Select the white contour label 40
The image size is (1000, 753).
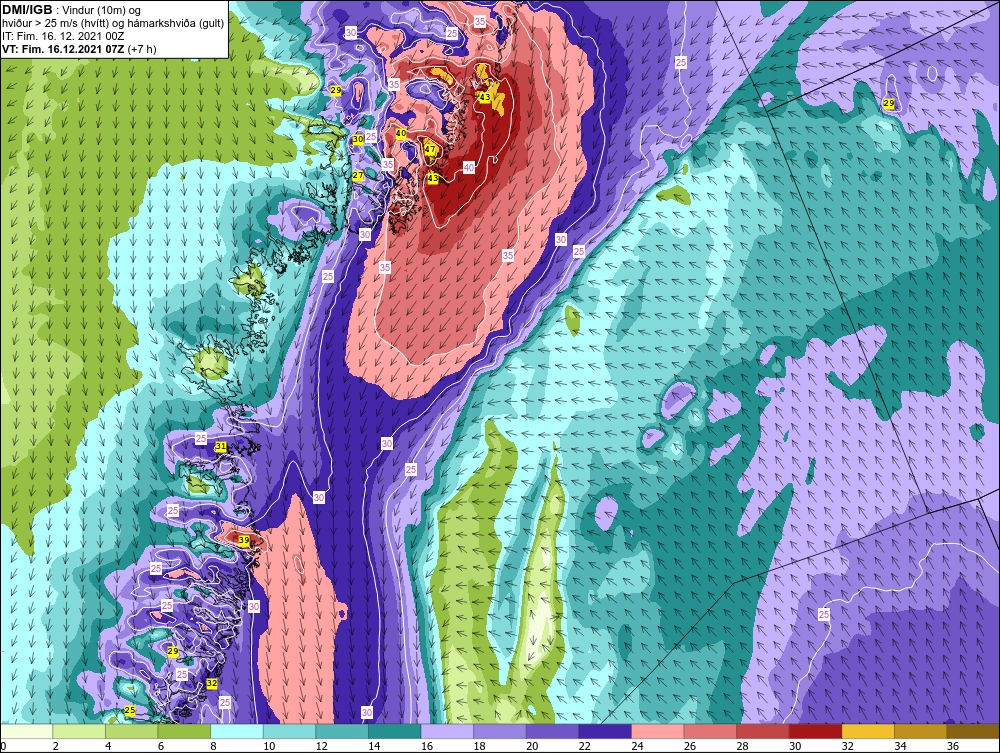(x=469, y=168)
